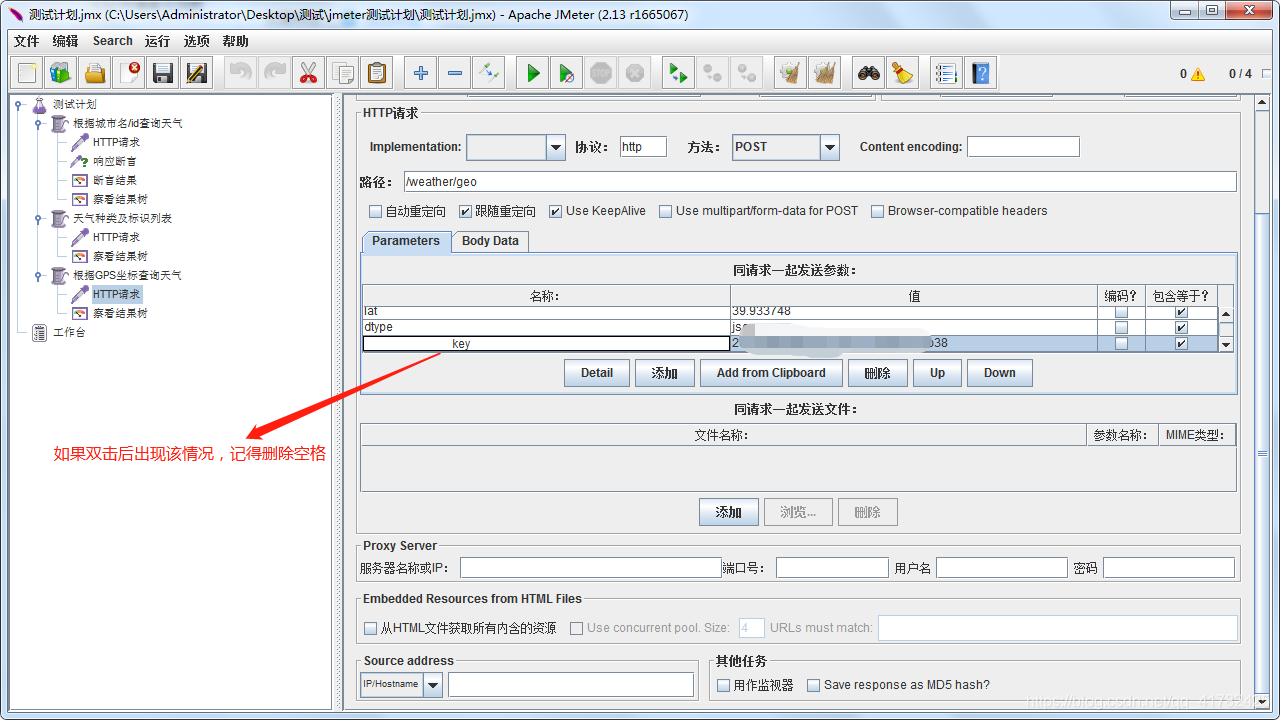This screenshot has width=1280, height=720.
Task: Open the Implementation dropdown
Action: 556,147
